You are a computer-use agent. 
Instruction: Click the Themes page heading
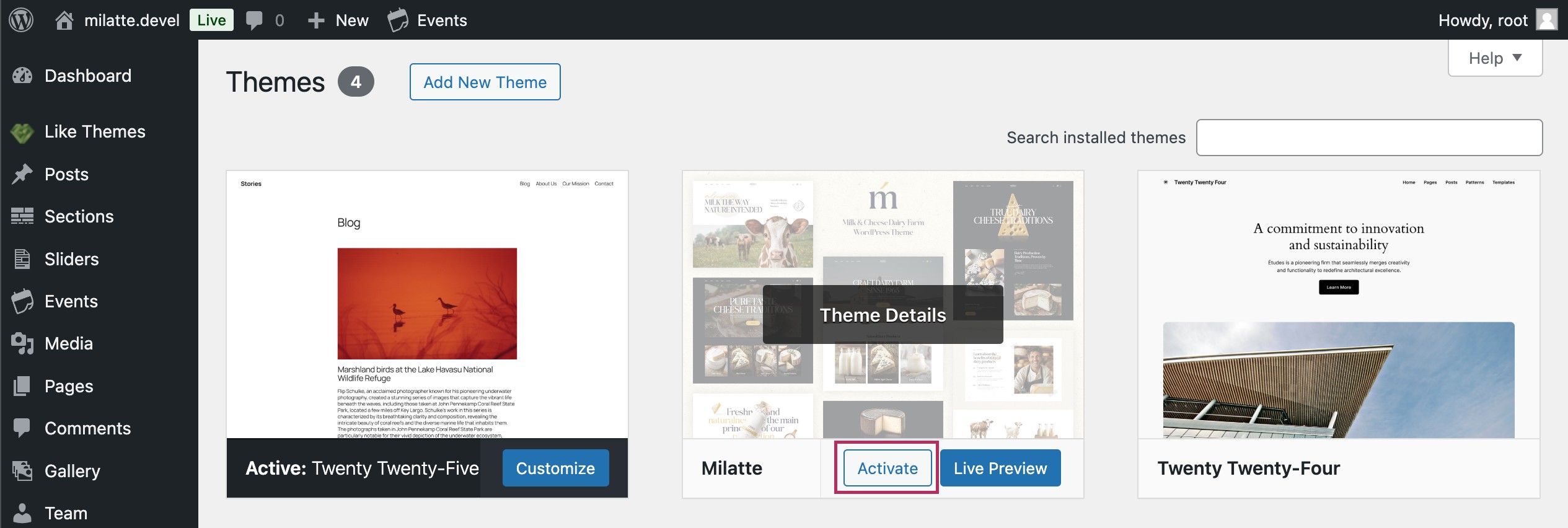pos(275,82)
